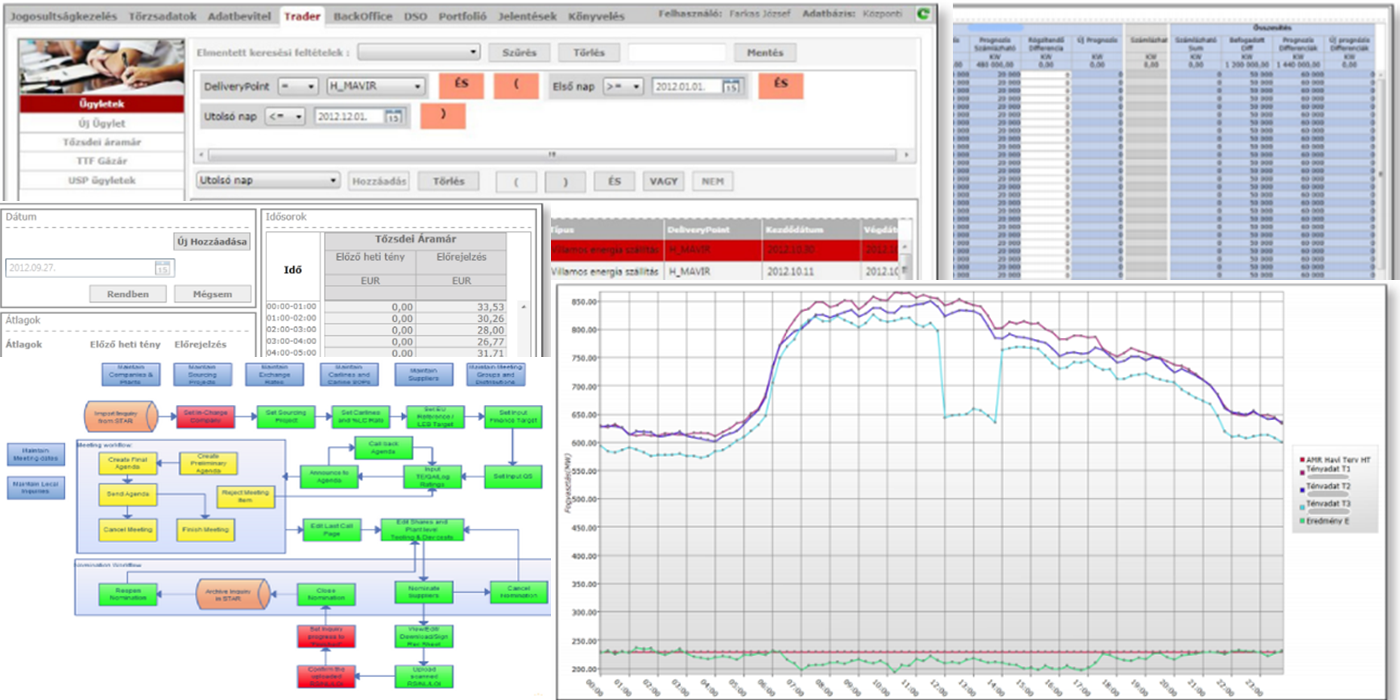
Task: Open calendar icon in Dátum panel
Action: pos(162,268)
